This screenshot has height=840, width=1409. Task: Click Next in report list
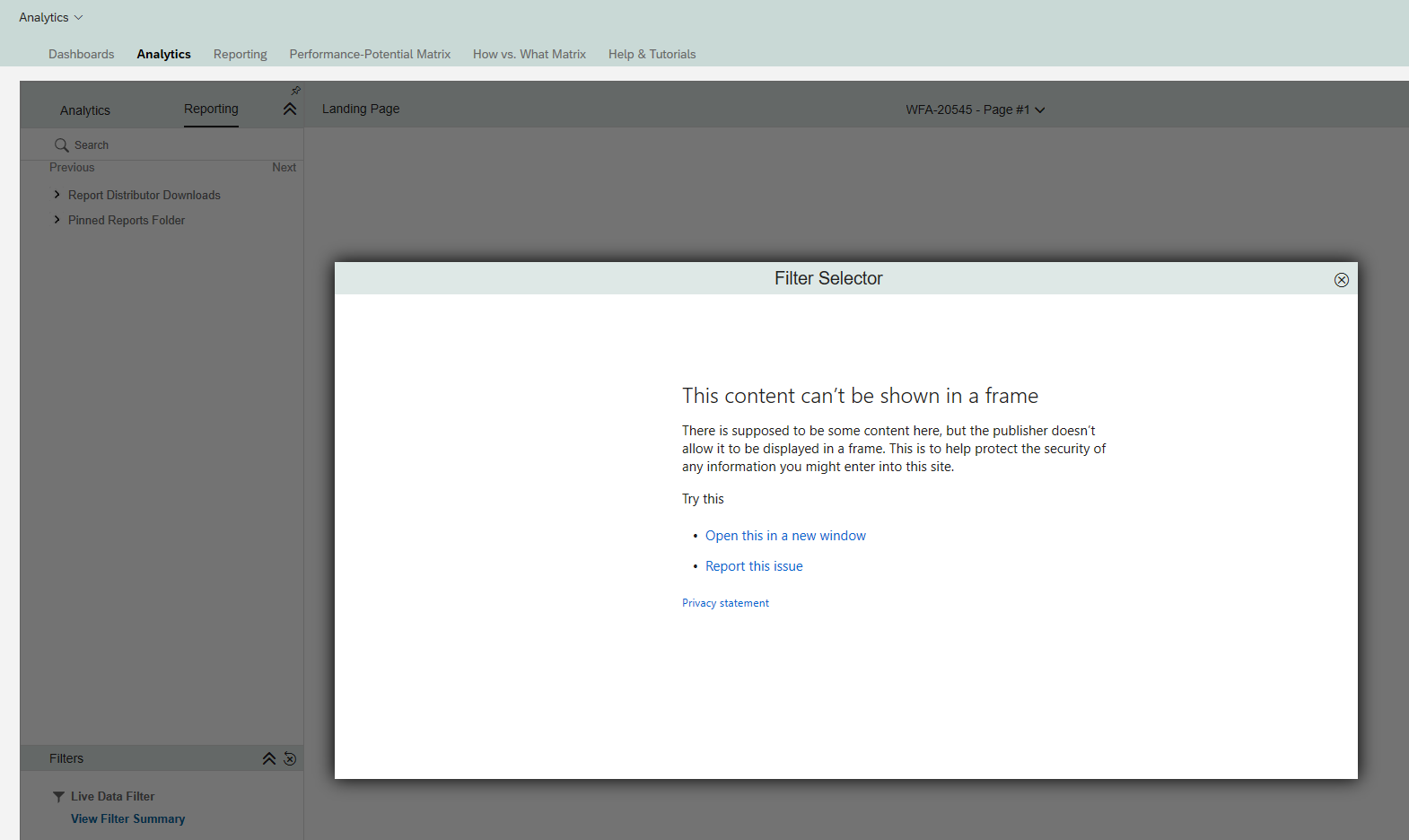tap(284, 167)
